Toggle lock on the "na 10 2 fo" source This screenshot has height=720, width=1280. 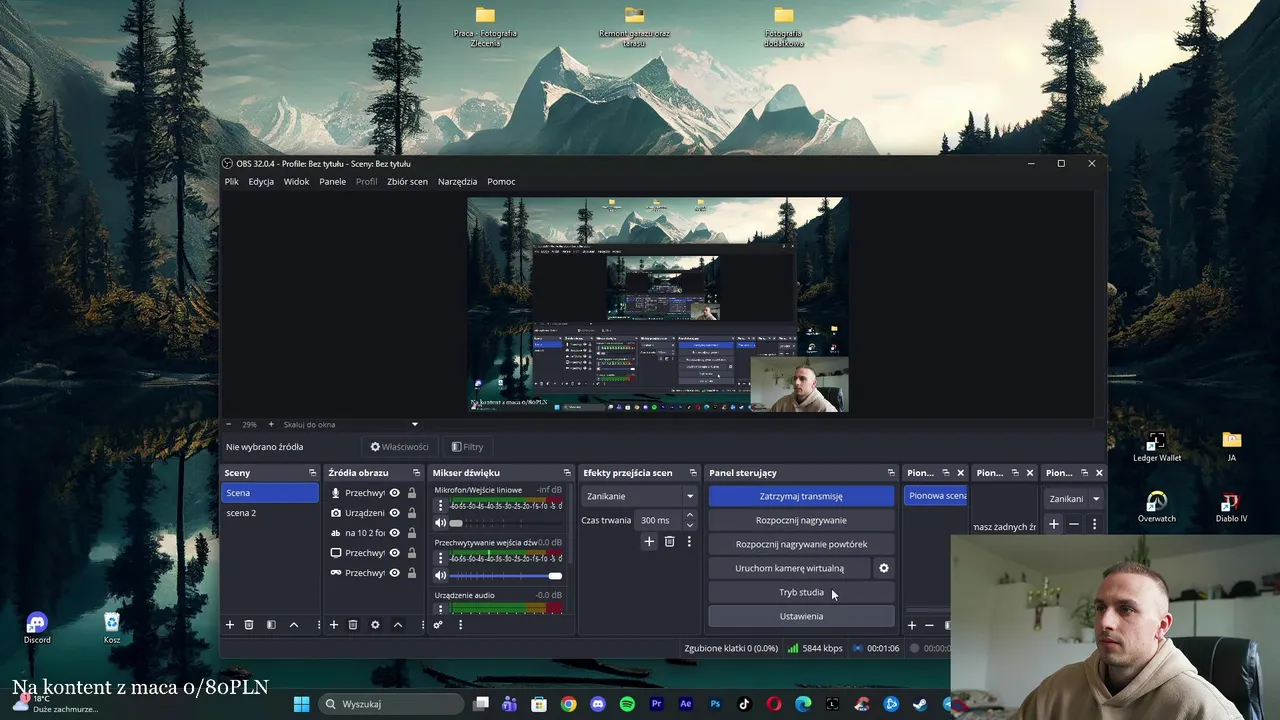[412, 533]
